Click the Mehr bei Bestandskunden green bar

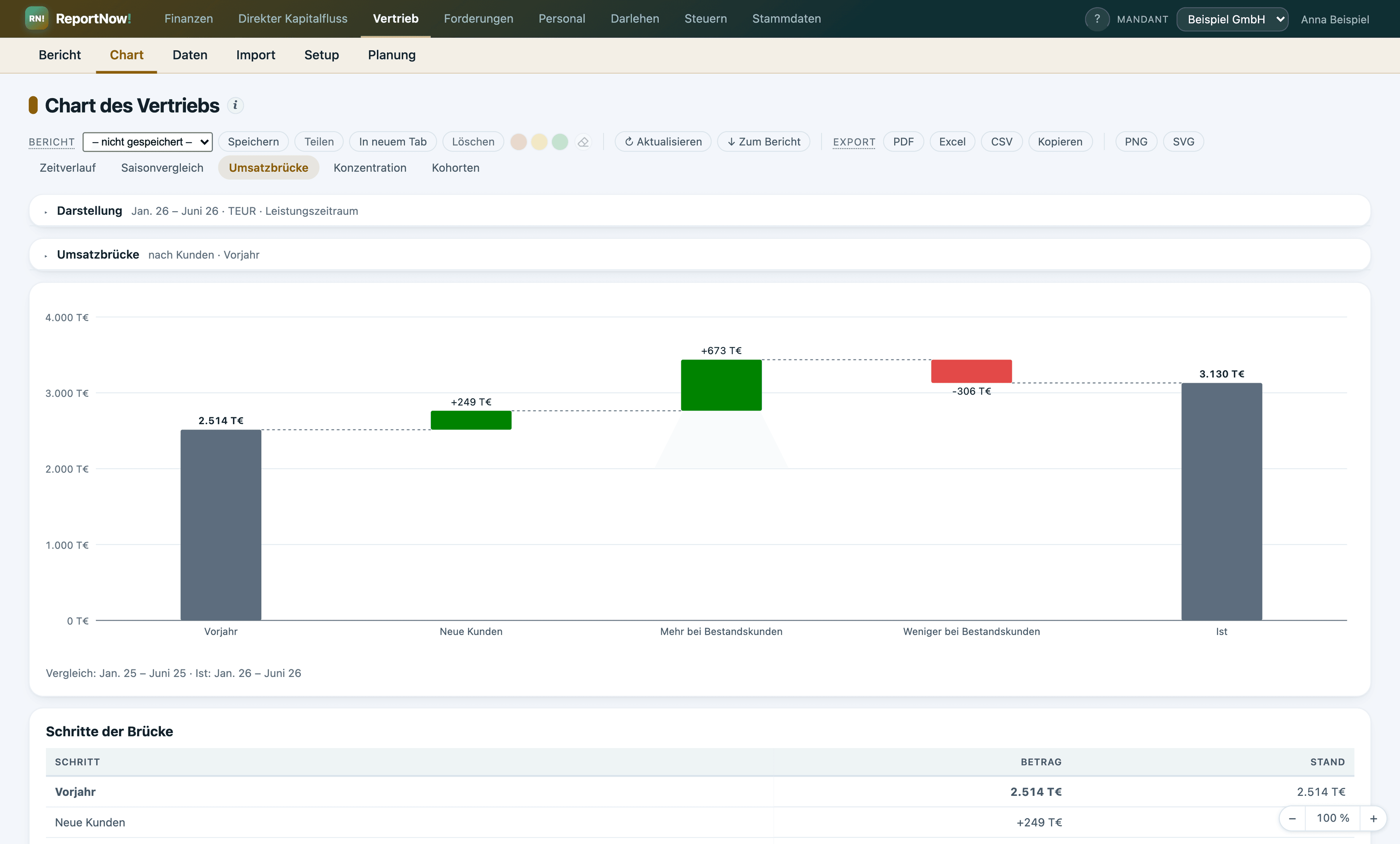point(721,385)
